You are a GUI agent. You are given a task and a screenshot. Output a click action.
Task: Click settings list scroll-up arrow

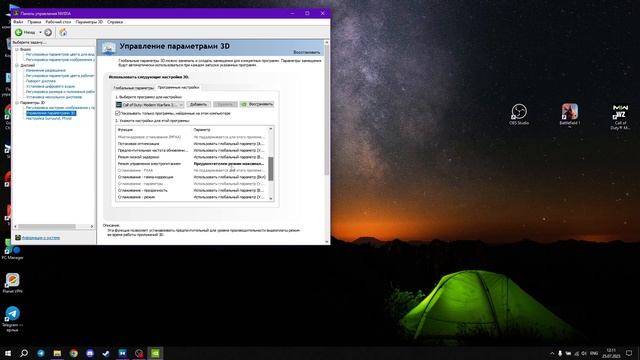271,129
